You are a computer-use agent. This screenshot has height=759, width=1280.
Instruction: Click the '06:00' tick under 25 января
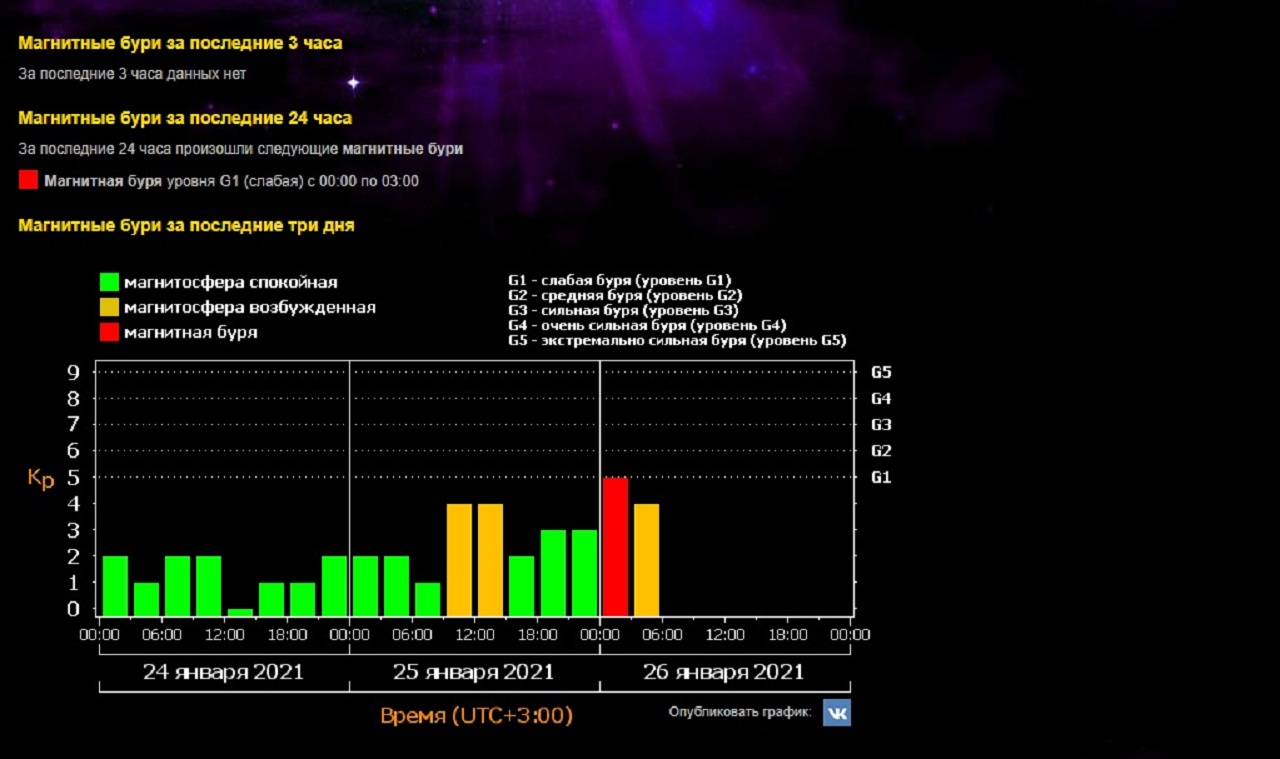[412, 635]
